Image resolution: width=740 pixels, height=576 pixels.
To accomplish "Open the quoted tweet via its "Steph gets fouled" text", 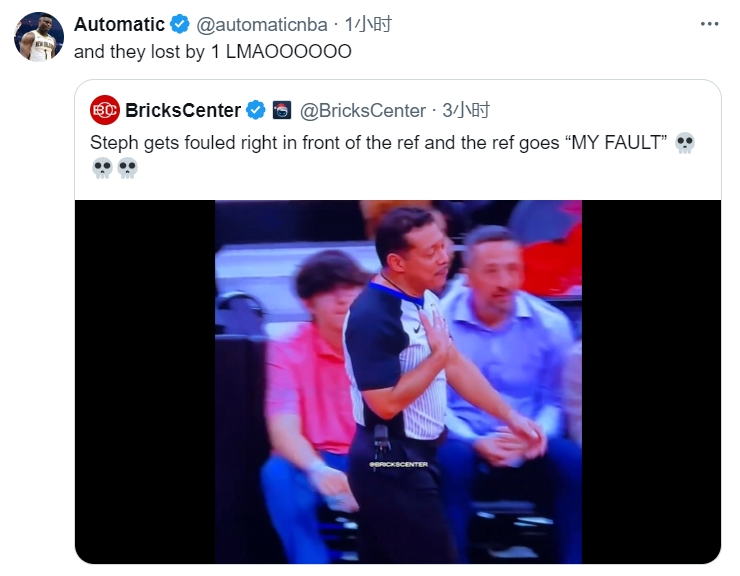I will coord(378,143).
